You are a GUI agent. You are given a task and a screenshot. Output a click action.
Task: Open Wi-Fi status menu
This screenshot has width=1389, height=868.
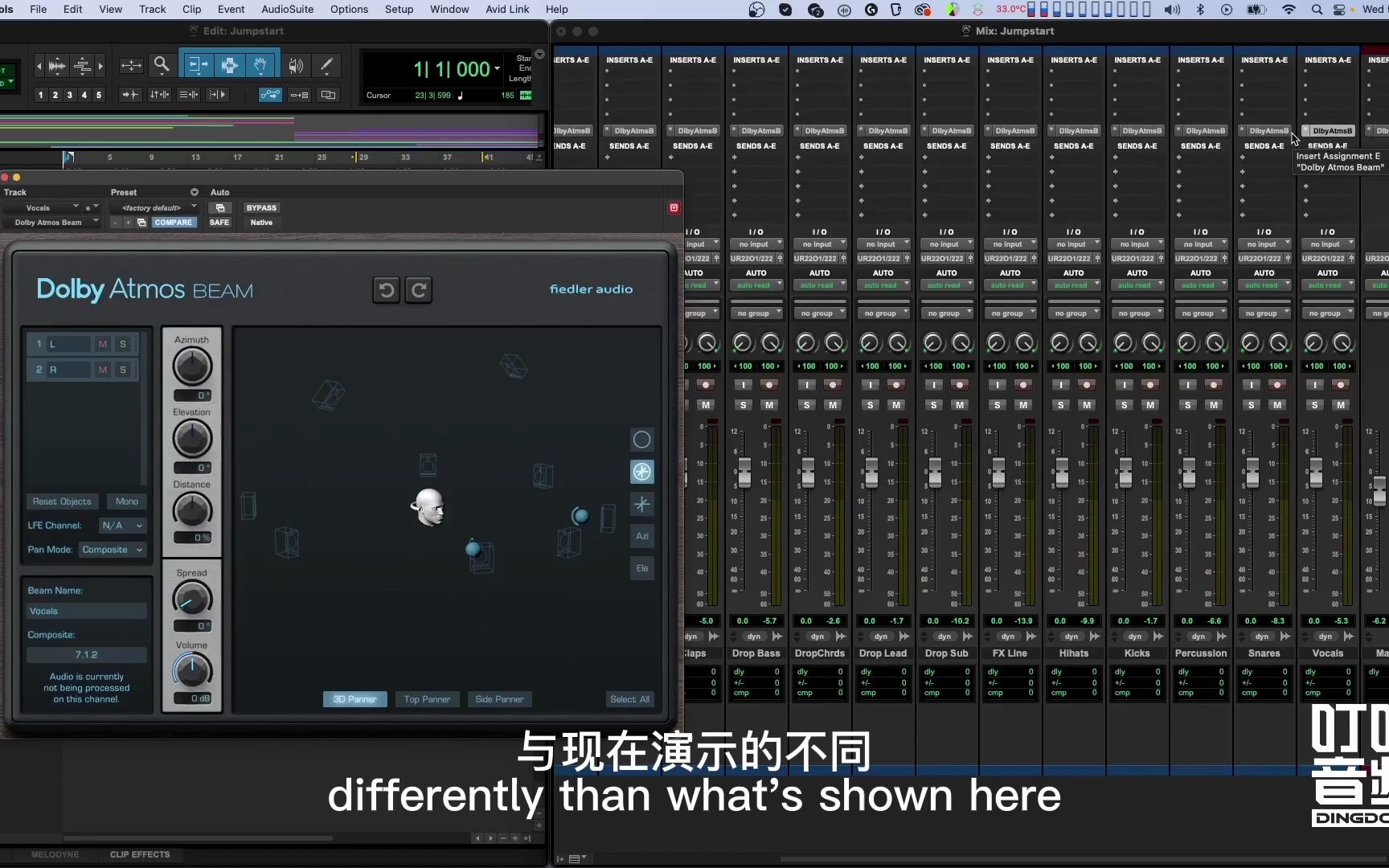(x=1289, y=10)
